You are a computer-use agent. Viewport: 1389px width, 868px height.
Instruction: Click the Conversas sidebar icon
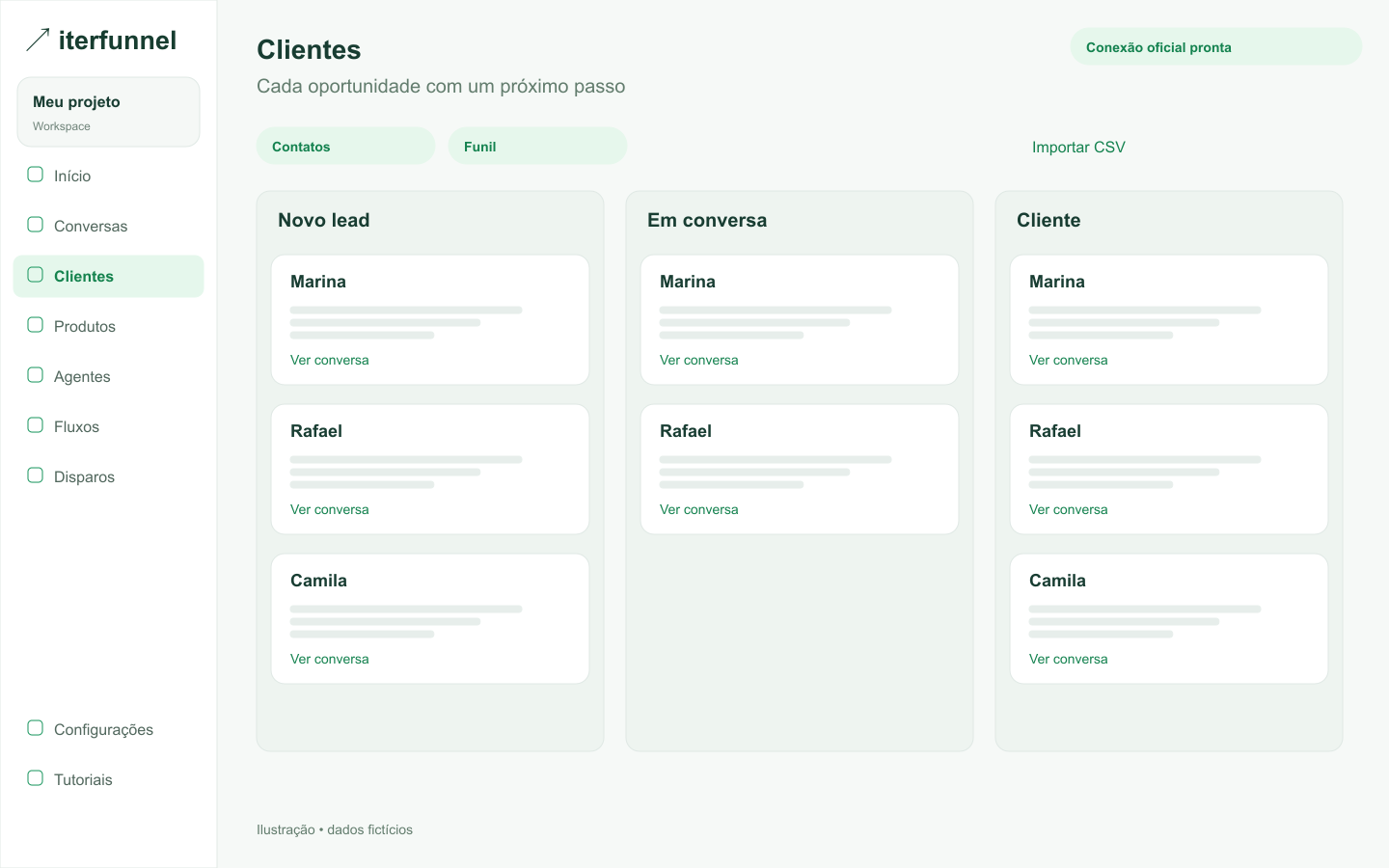pos(36,225)
